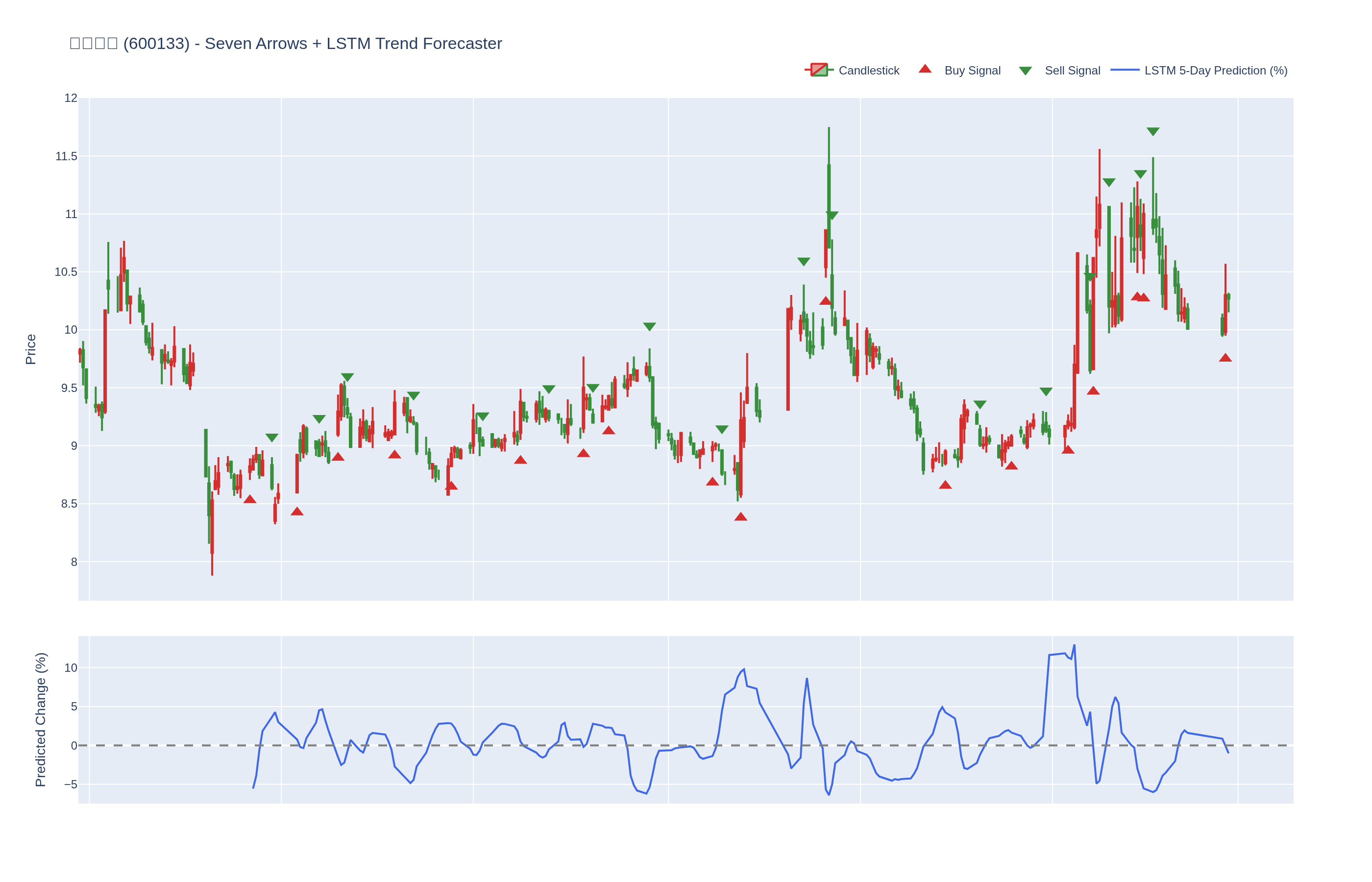The height and width of the screenshot is (882, 1372).
Task: Click the blue LSTM legend line sample
Action: [1125, 70]
